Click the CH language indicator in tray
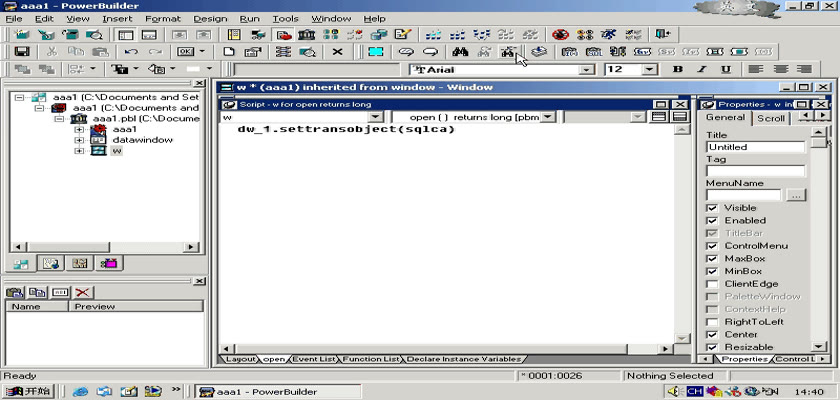The width and height of the screenshot is (840, 400). pos(695,391)
